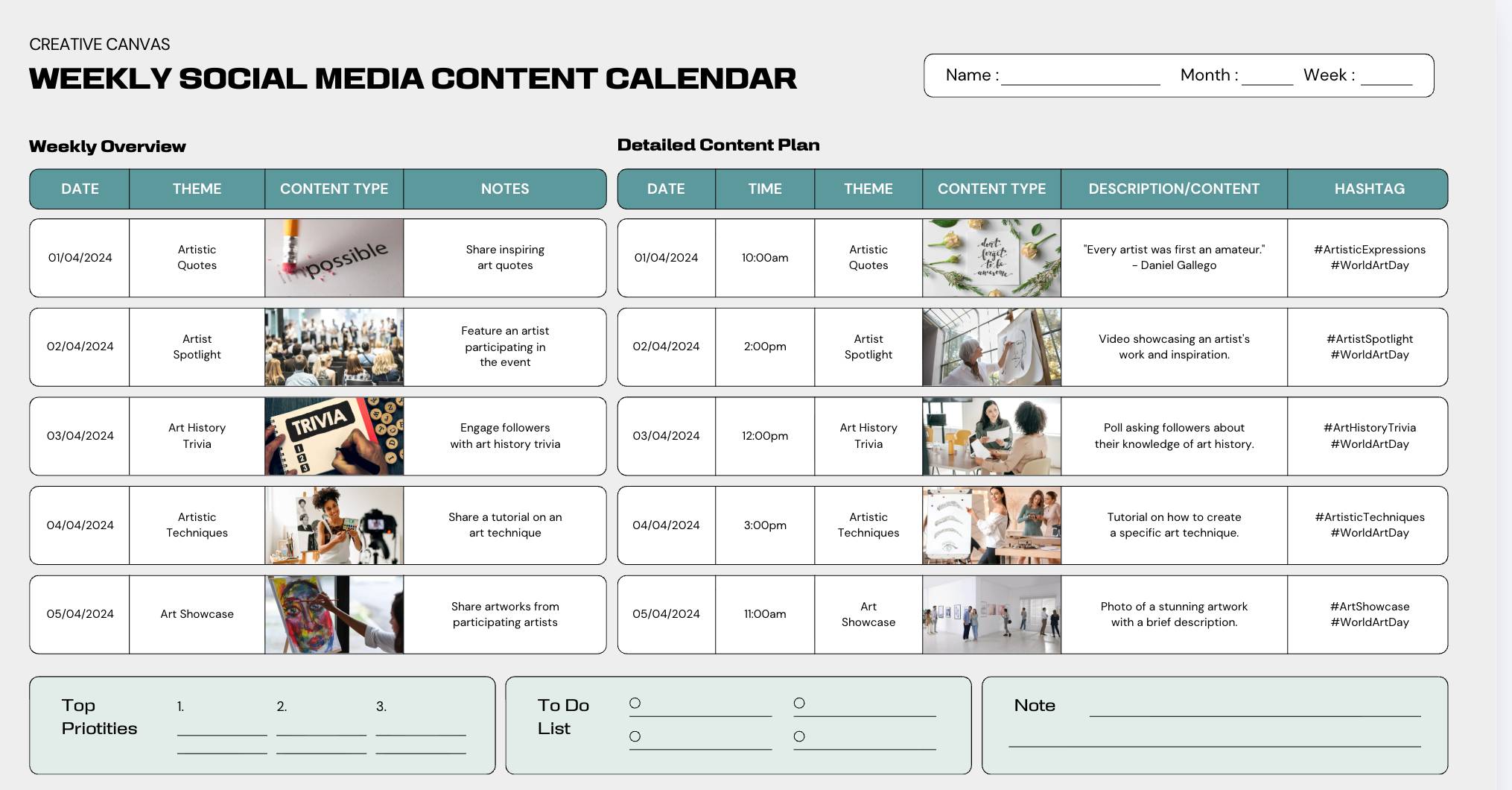Click 'Feature an artist participating in the event'
The width and height of the screenshot is (1512, 790).
coord(505,347)
